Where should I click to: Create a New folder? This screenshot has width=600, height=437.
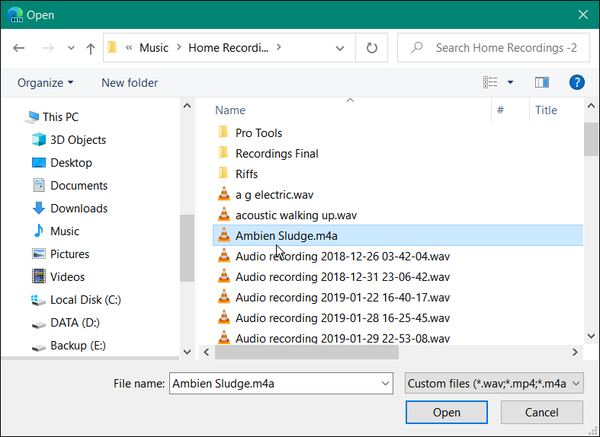[x=129, y=83]
